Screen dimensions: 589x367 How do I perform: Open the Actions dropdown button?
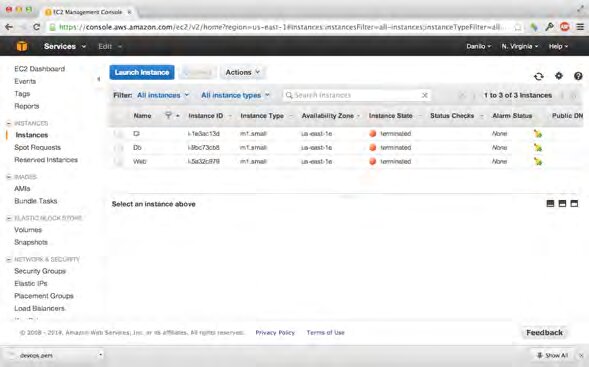coord(243,72)
